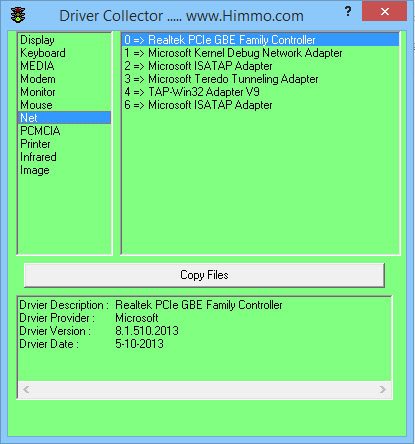Select entry 2 Microsoft ISATAP Adapter

coord(260,66)
